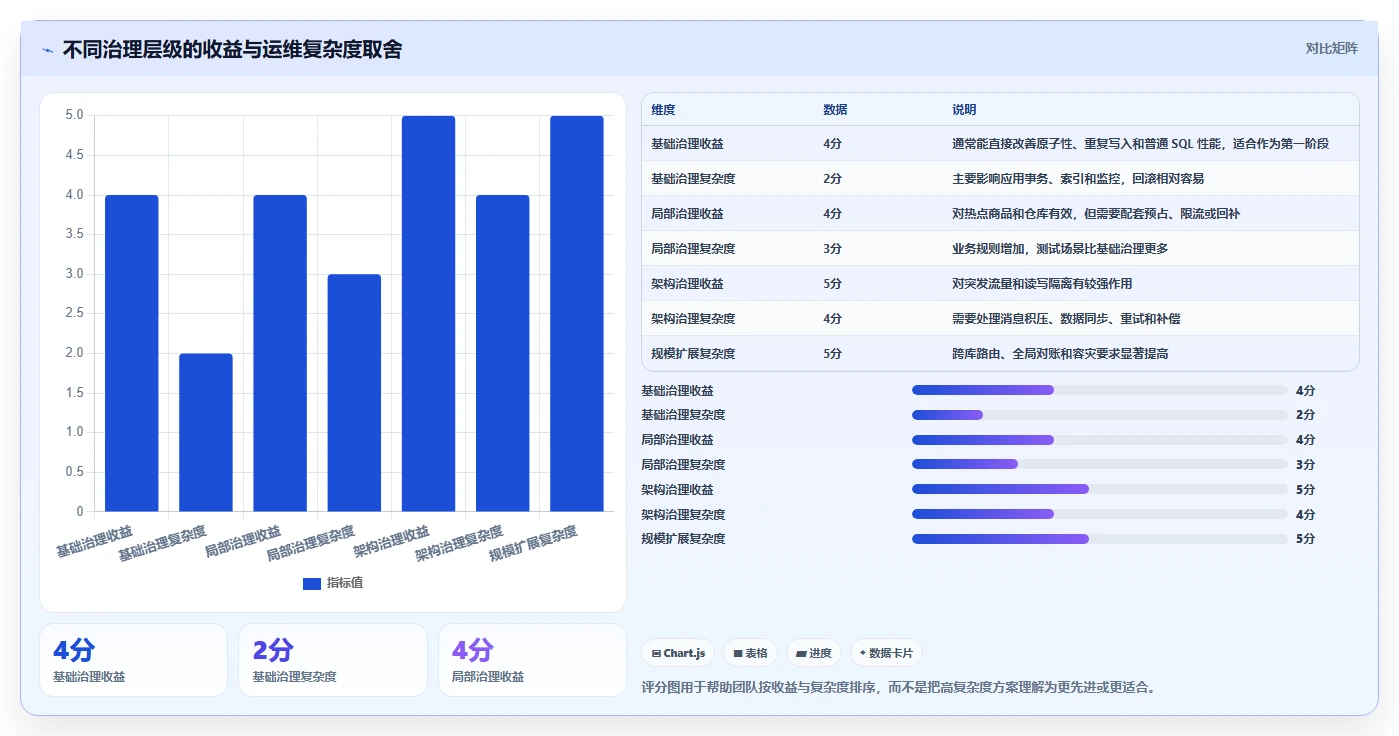This screenshot has width=1399, height=736.
Task: Click the 架构治理复杂度 chart bar
Action: coord(503,353)
